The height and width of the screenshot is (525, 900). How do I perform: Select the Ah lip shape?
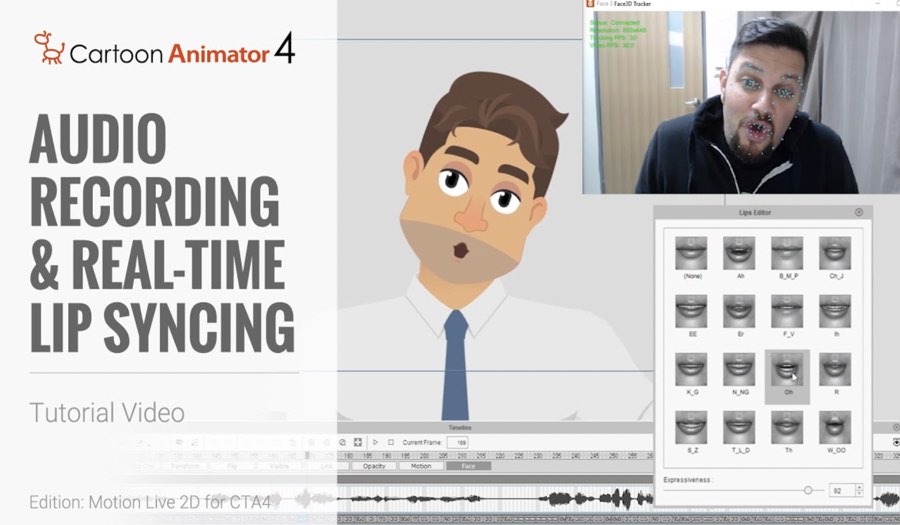tap(739, 253)
